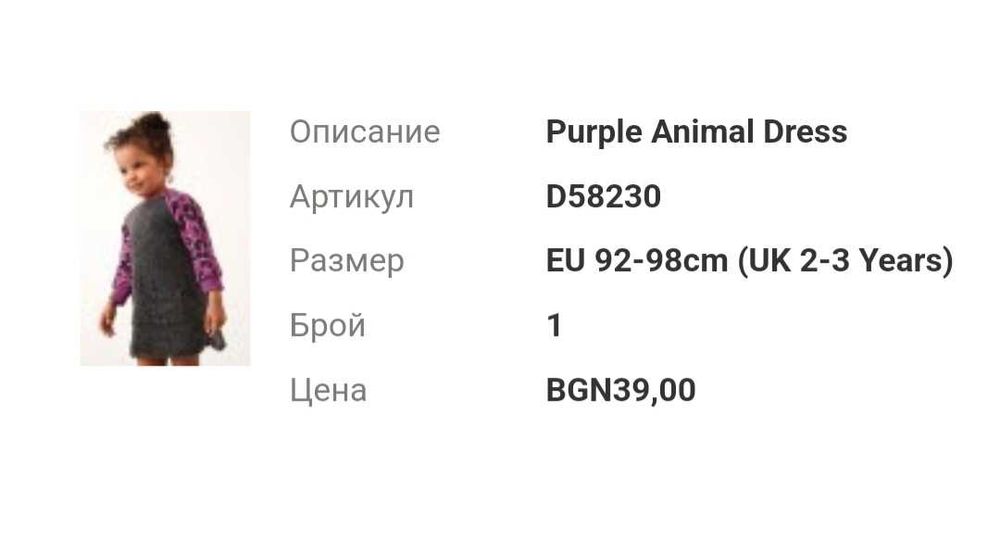Click "(UK 2-3 Years)" in the size value
Image resolution: width=1000 pixels, height=537 pixels.
point(845,261)
